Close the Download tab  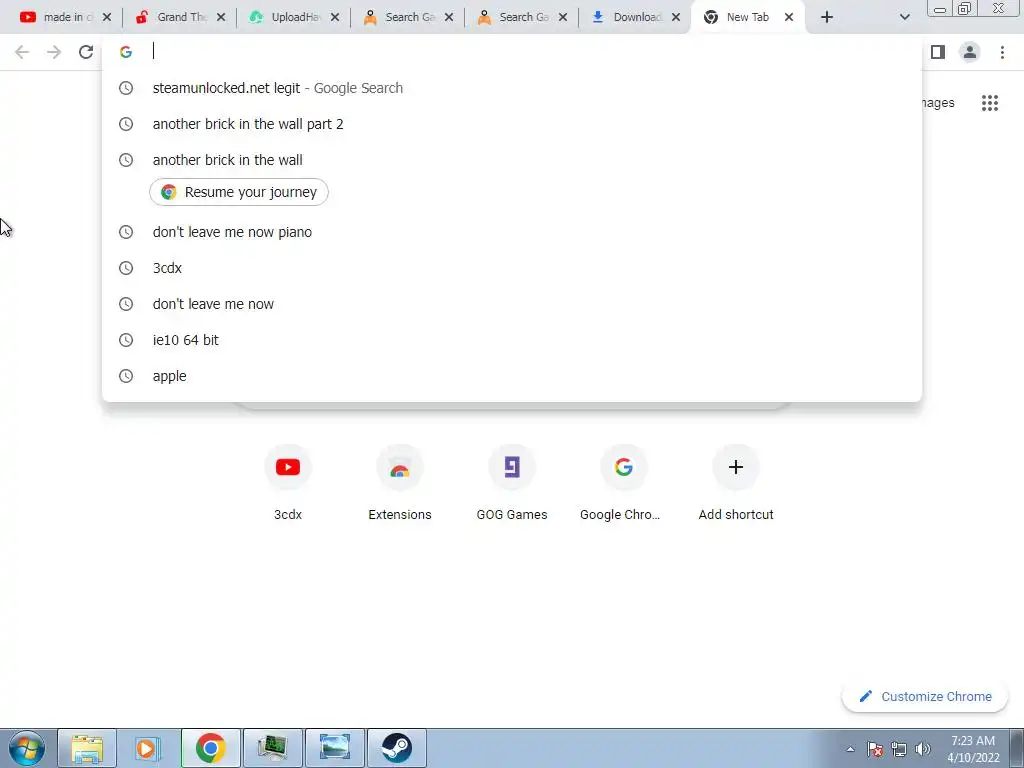coord(677,17)
